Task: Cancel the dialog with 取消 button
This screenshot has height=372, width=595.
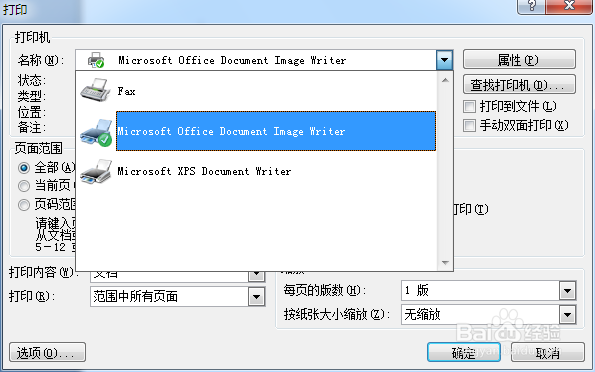Action: click(x=548, y=353)
